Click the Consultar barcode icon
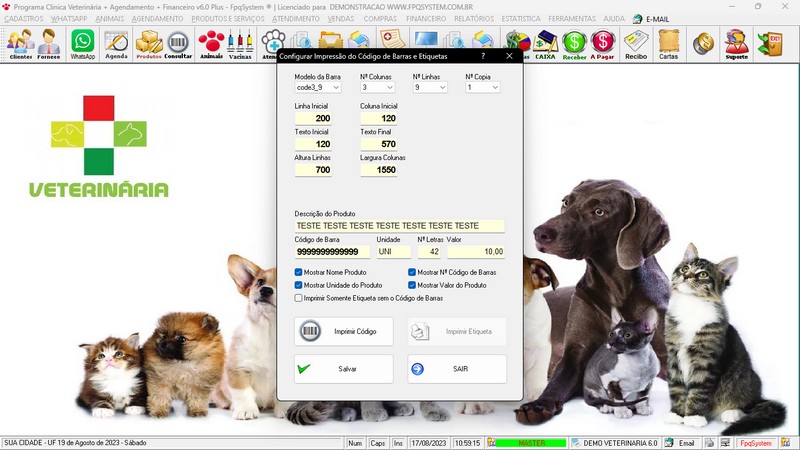This screenshot has height=450, width=800. 178,44
